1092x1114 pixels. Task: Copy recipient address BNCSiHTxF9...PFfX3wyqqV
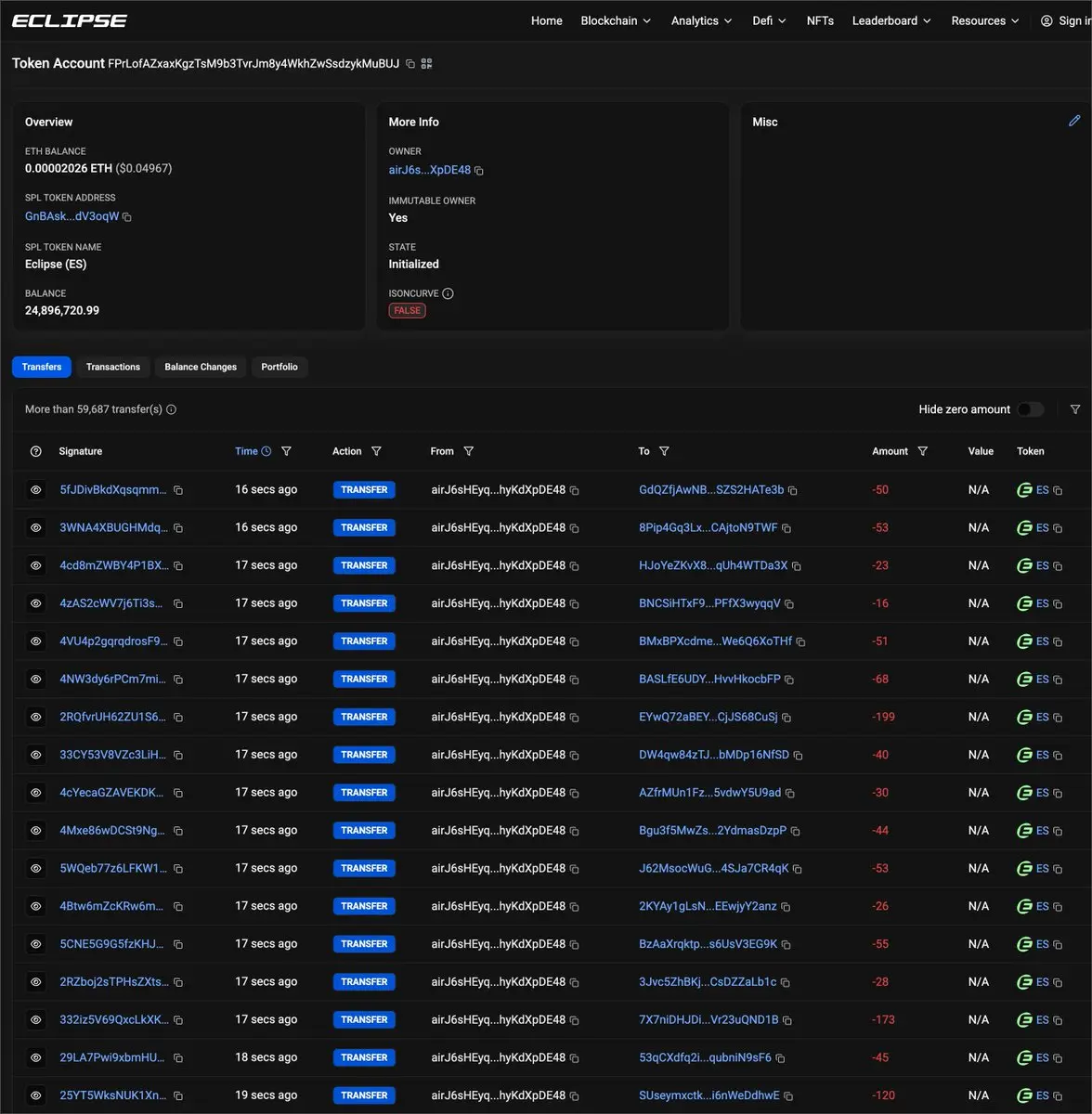click(x=789, y=604)
